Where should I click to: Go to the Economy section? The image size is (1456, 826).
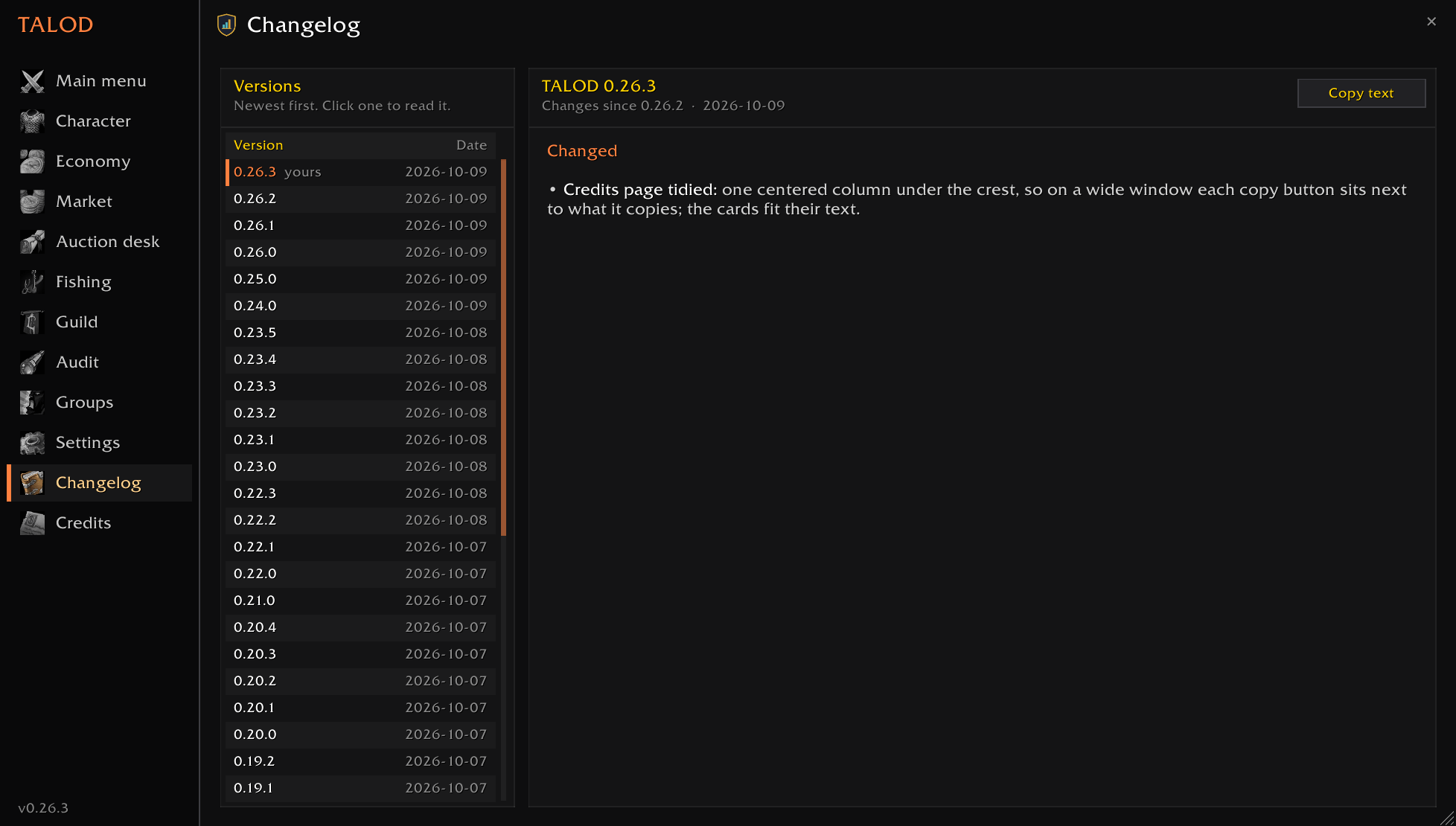tap(100, 161)
